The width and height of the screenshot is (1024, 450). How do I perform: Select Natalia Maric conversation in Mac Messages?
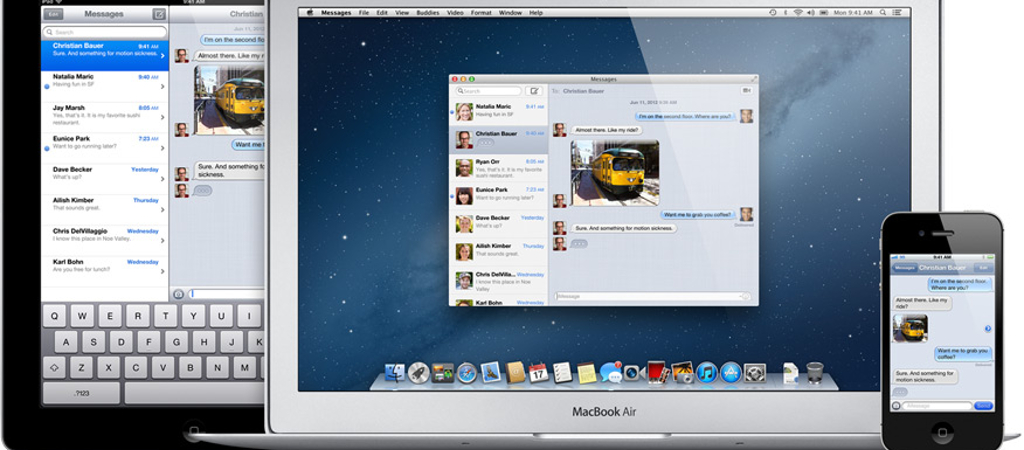pyautogui.click(x=499, y=111)
